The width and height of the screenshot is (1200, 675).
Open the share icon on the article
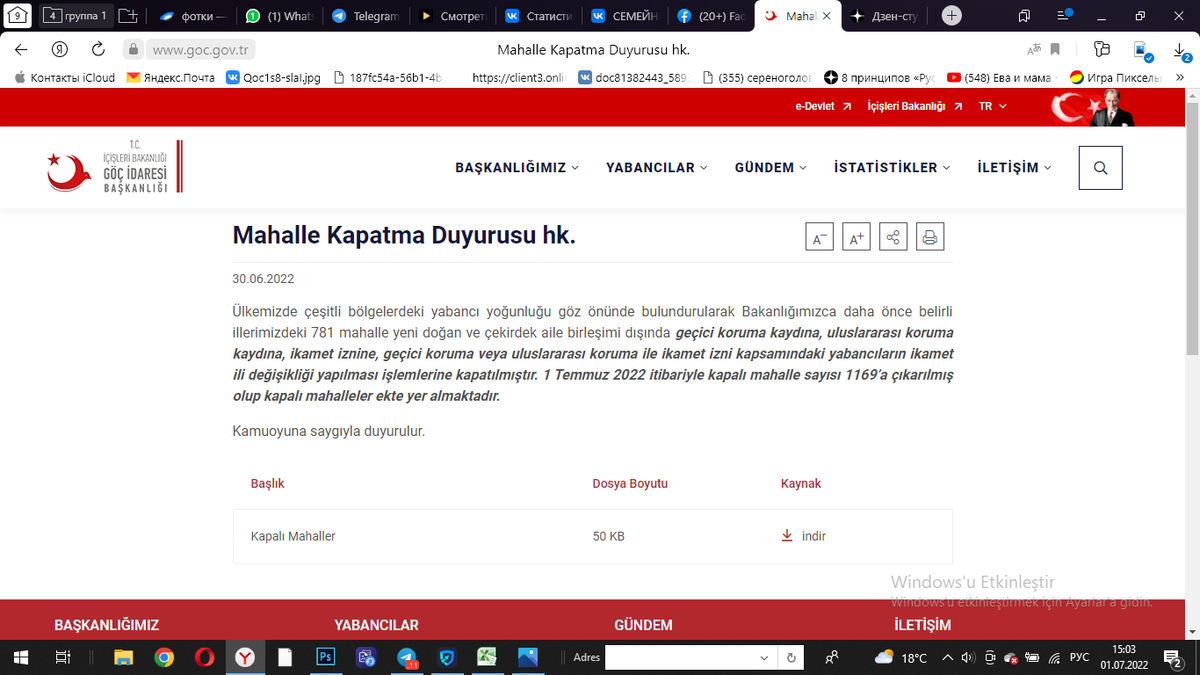coord(893,236)
